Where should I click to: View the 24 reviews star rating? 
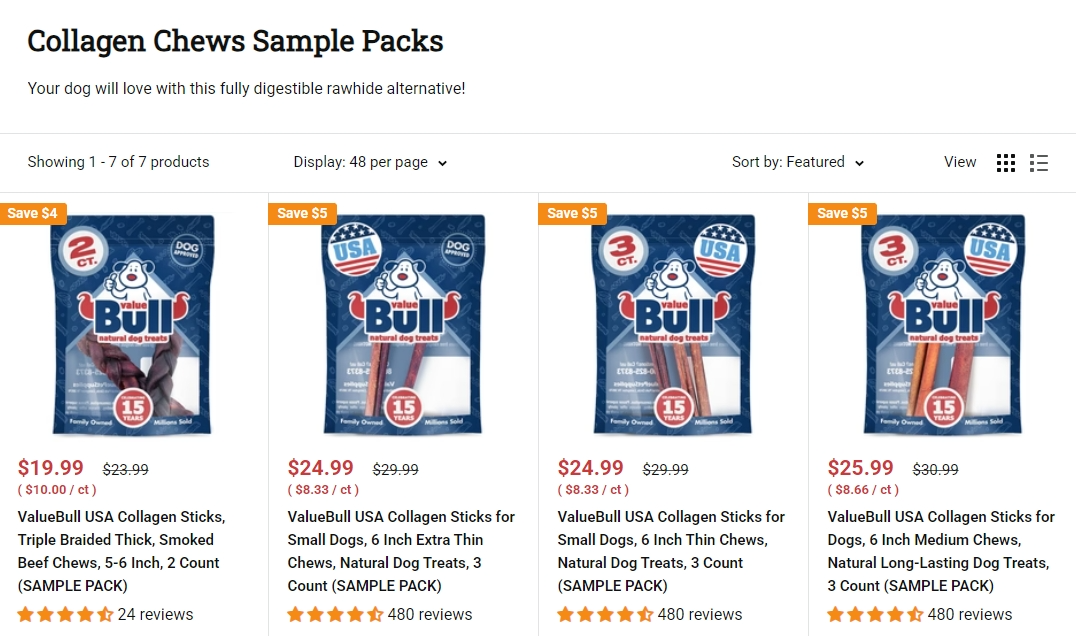pyautogui.click(x=66, y=614)
